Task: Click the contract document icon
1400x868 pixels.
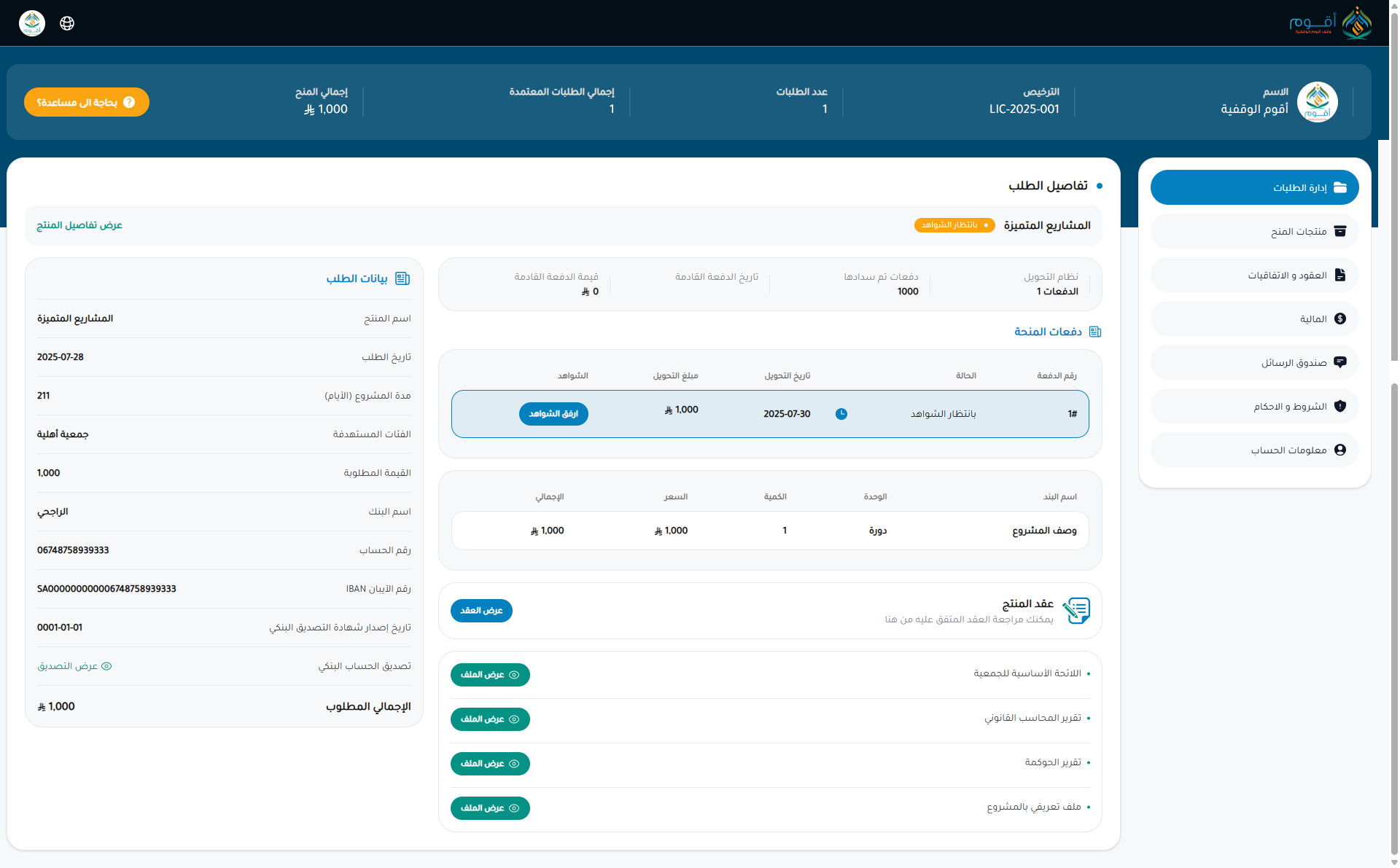Action: [x=1076, y=611]
